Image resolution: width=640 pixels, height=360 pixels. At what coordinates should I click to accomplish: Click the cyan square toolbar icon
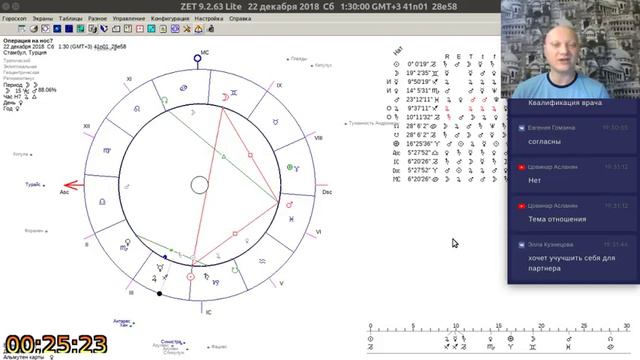151,29
